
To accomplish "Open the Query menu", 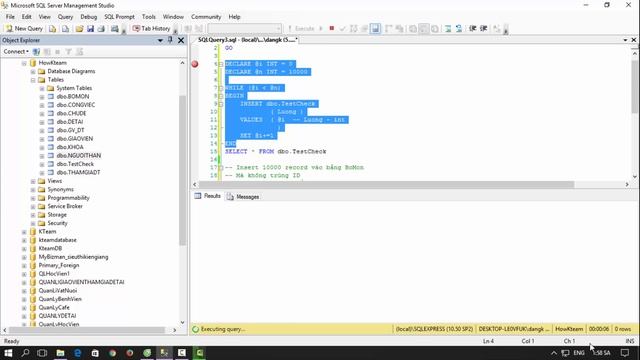I will pos(65,17).
